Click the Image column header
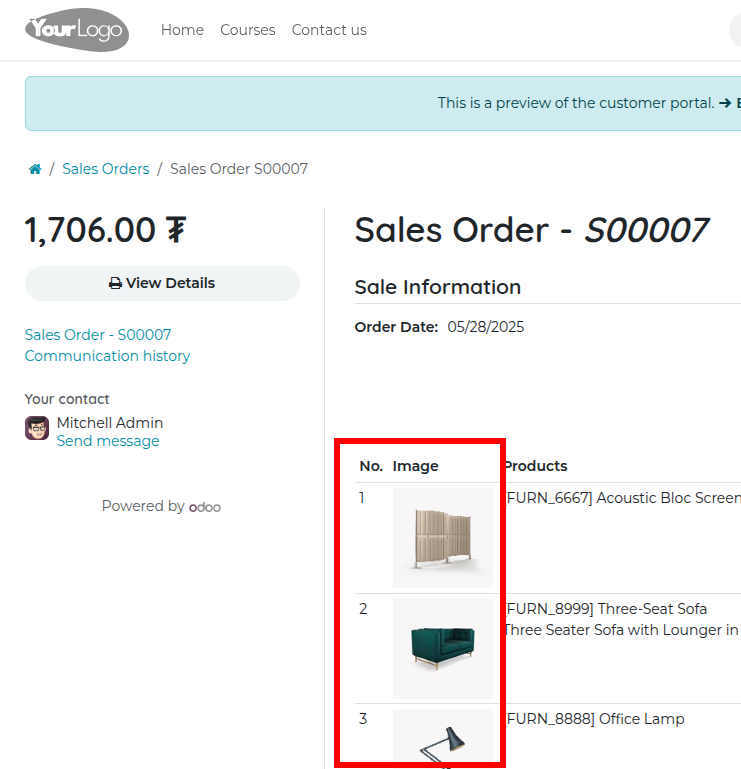 click(x=415, y=466)
